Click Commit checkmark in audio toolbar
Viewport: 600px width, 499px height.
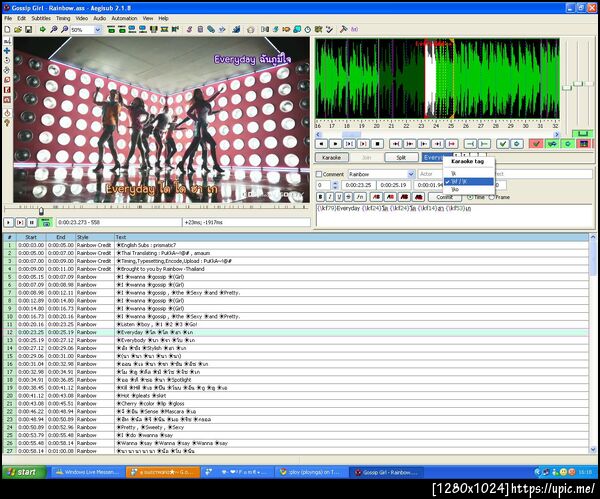coord(503,144)
